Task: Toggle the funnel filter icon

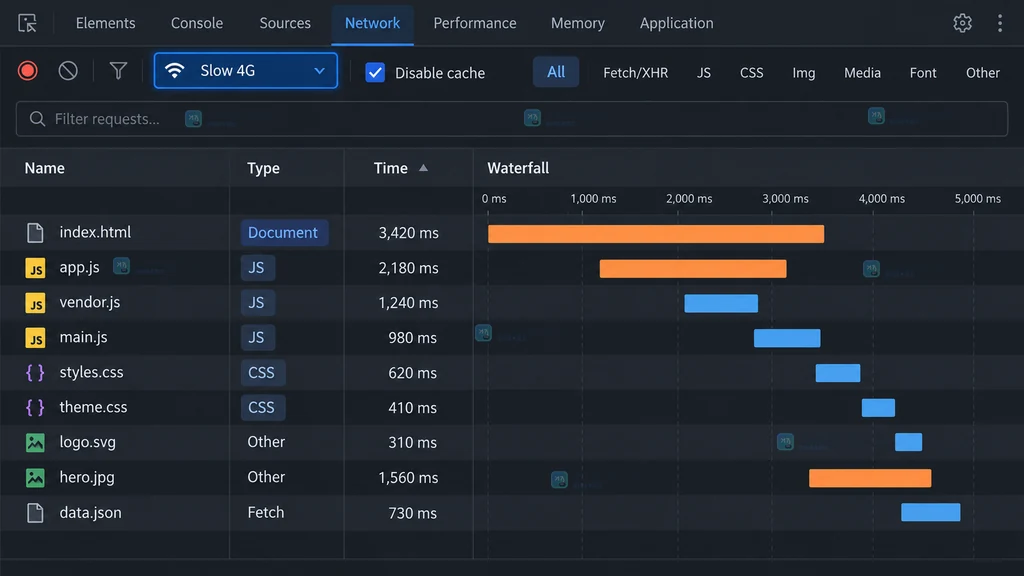Action: [x=118, y=71]
